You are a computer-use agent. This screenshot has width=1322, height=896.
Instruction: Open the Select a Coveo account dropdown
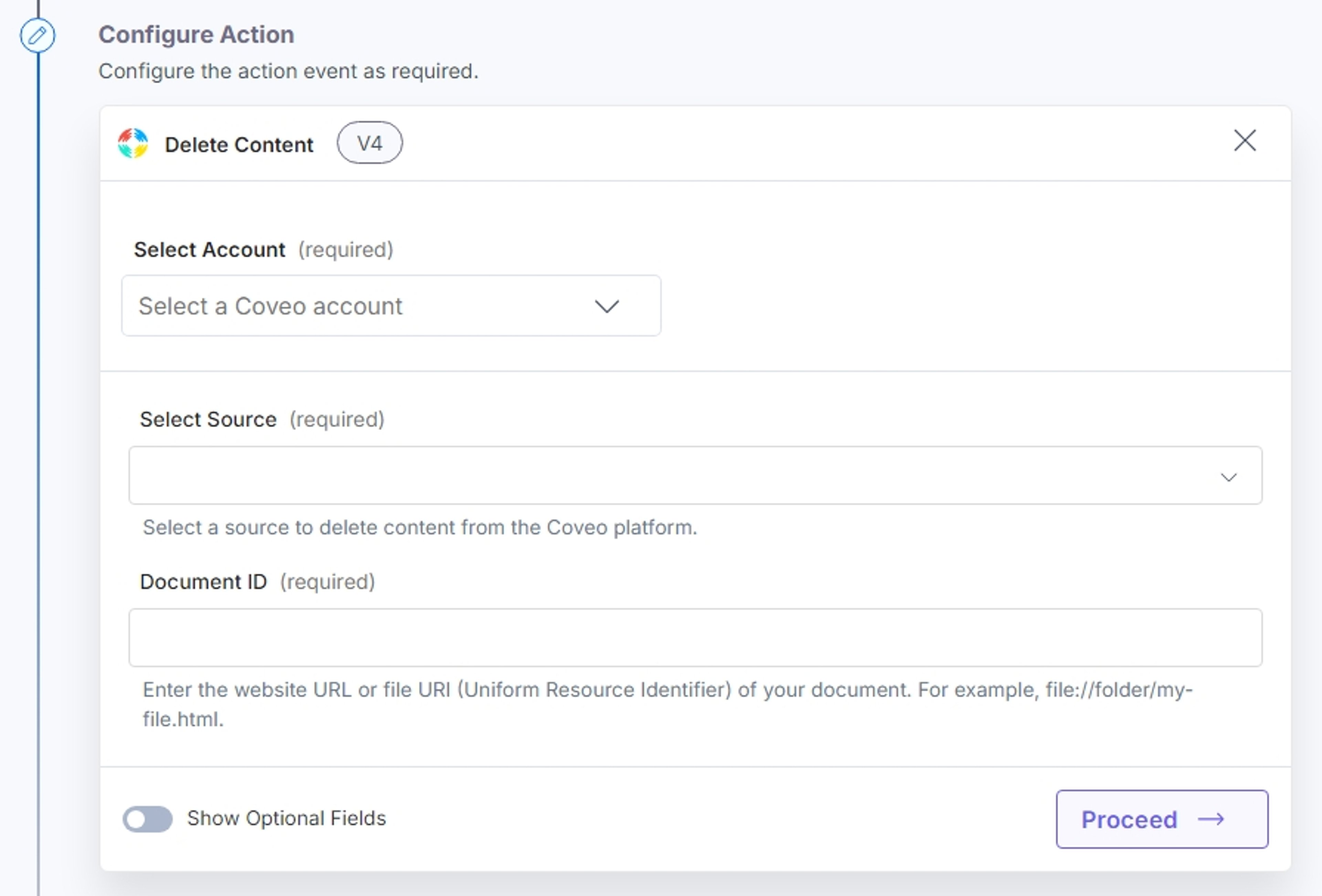coord(391,306)
